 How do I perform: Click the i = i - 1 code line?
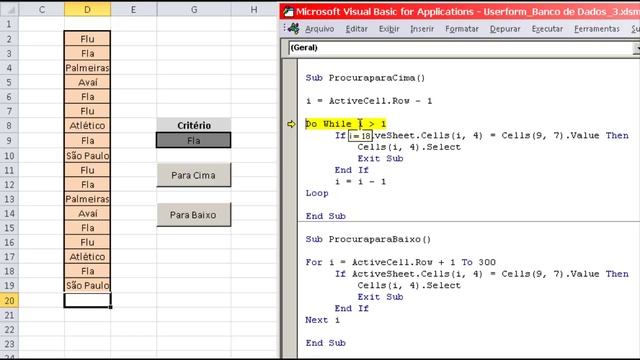(360, 182)
